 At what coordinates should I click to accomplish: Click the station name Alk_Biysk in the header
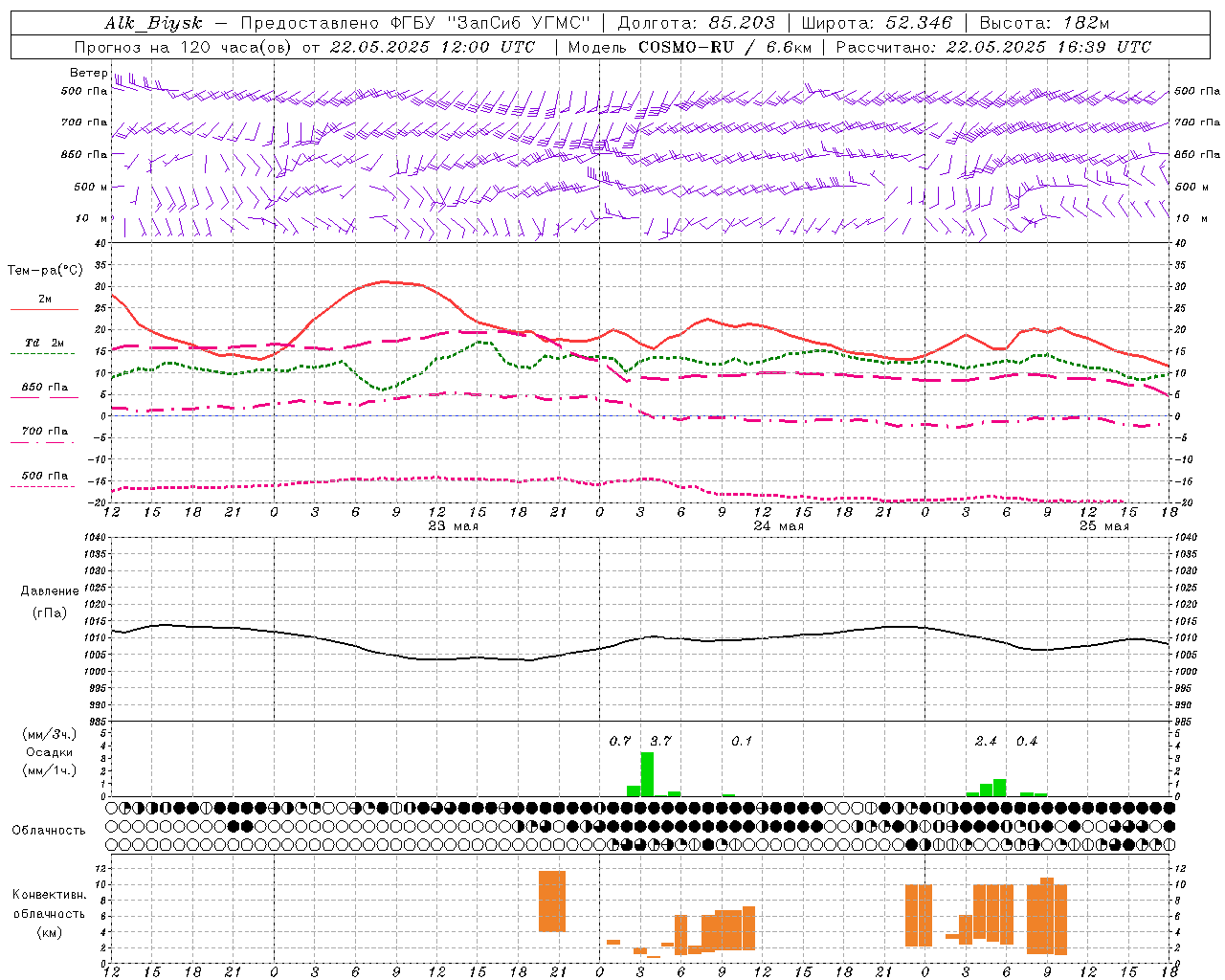click(x=153, y=23)
